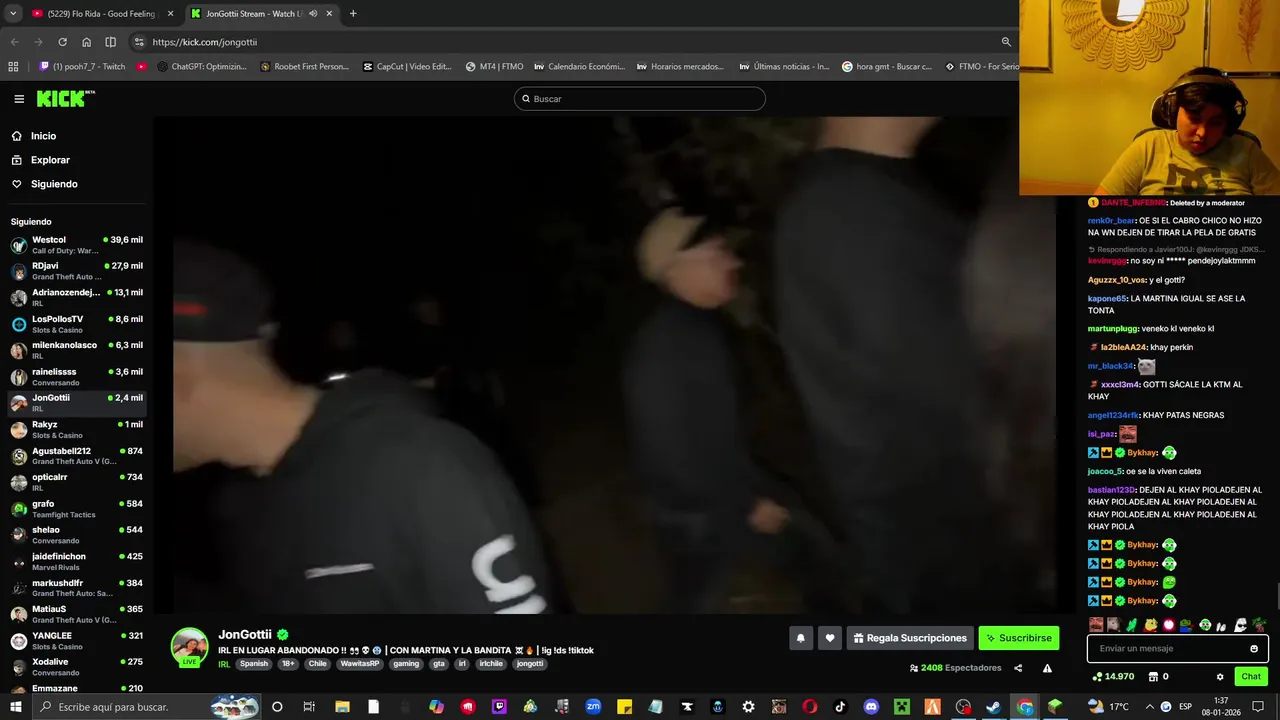Click the Windows Start button
Image resolution: width=1280 pixels, height=720 pixels.
click(x=16, y=707)
